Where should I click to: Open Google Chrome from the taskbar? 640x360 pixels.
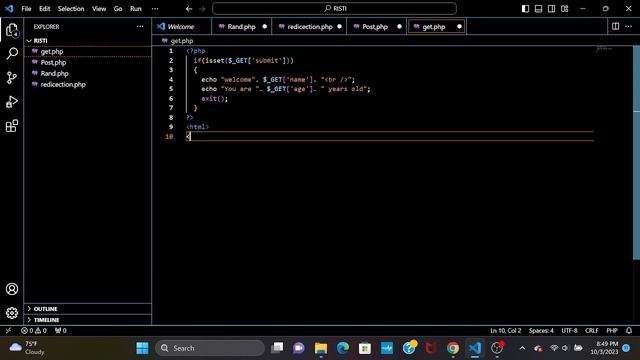coord(453,348)
